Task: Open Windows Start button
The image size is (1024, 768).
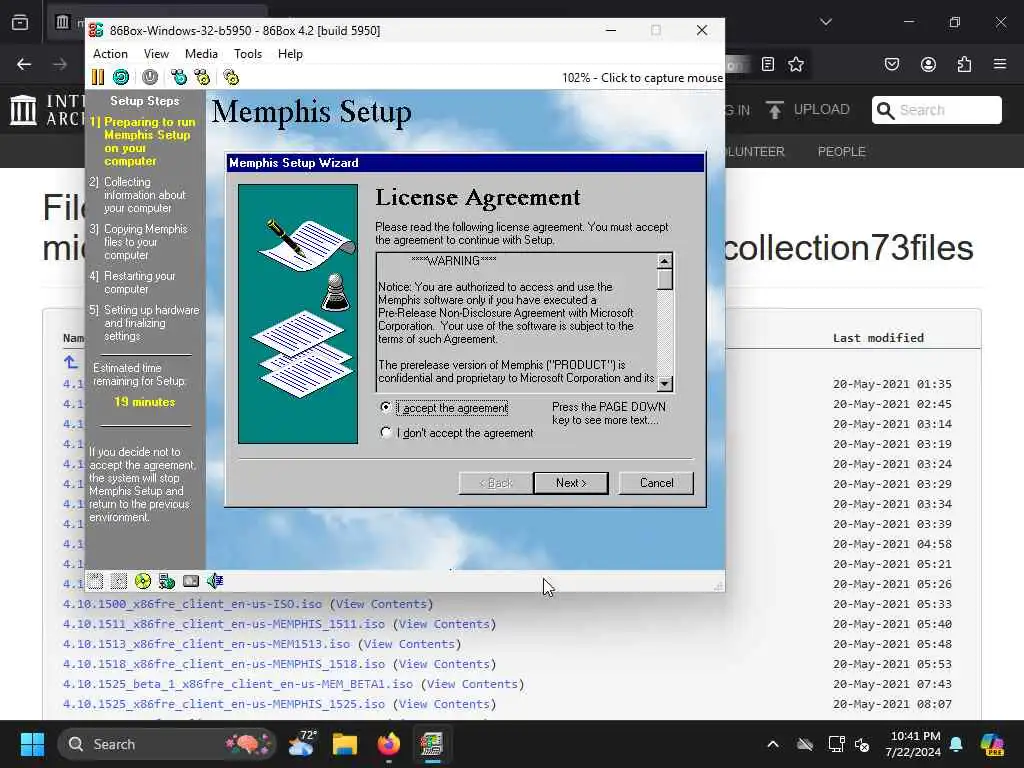Action: [x=32, y=744]
